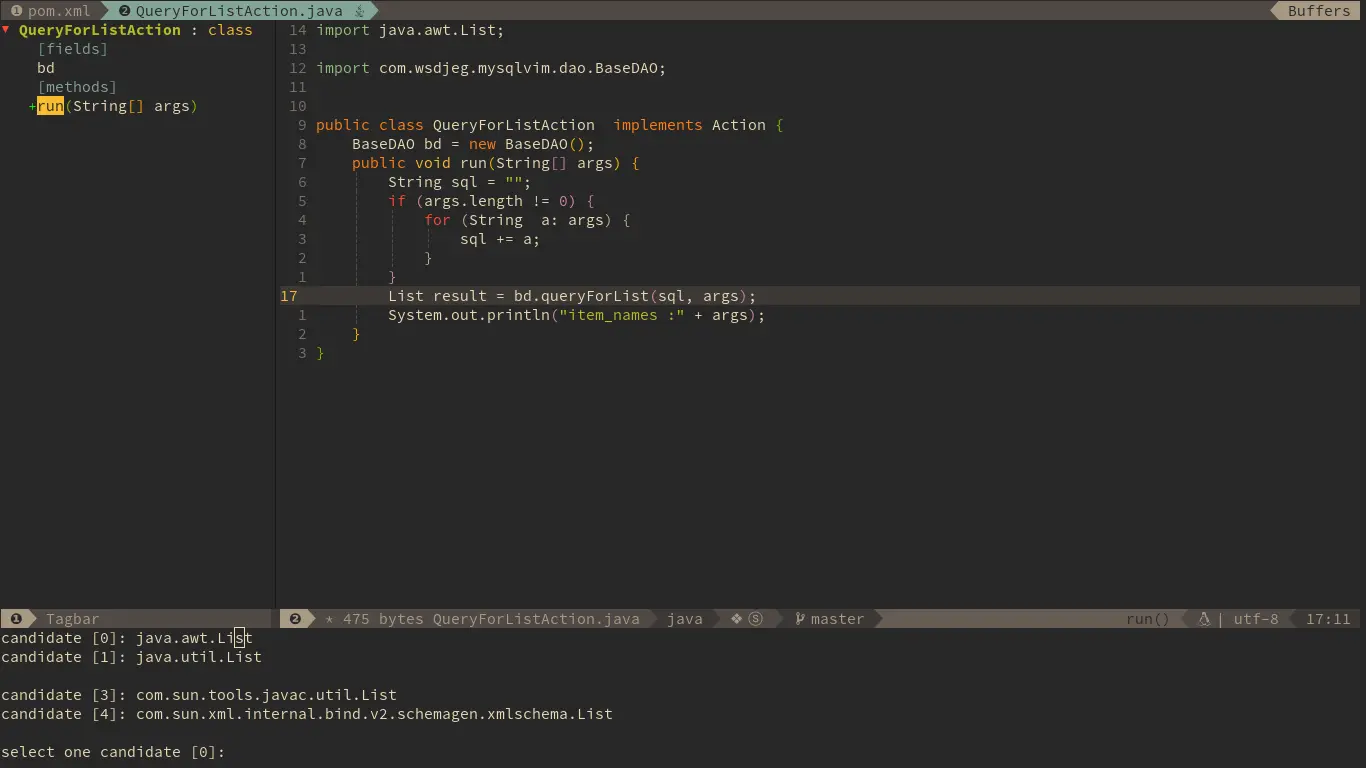
Task: Click the buffer number badge on pom.xml tab
Action: point(14,10)
